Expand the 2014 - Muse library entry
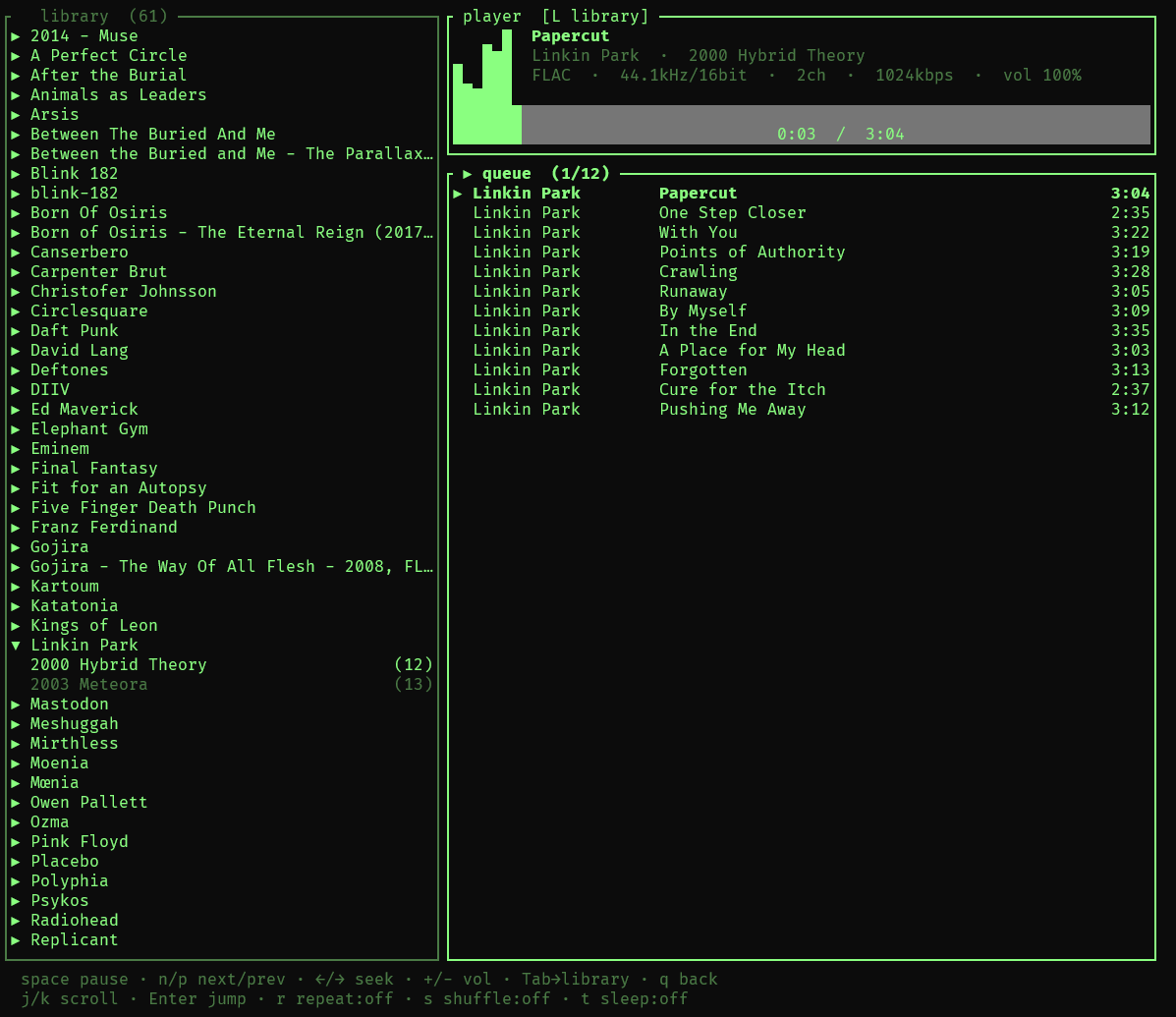Image resolution: width=1176 pixels, height=1017 pixels. pos(15,36)
